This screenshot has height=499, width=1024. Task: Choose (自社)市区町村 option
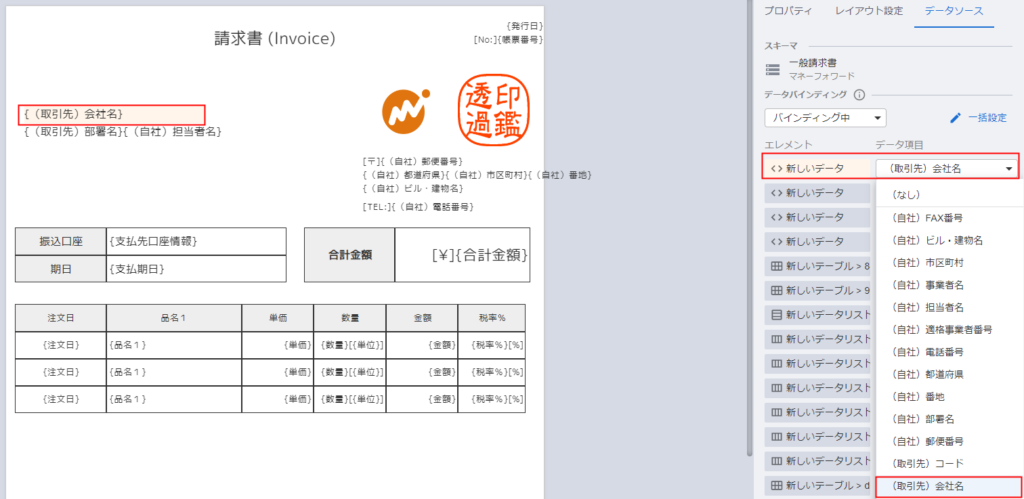tap(950, 263)
